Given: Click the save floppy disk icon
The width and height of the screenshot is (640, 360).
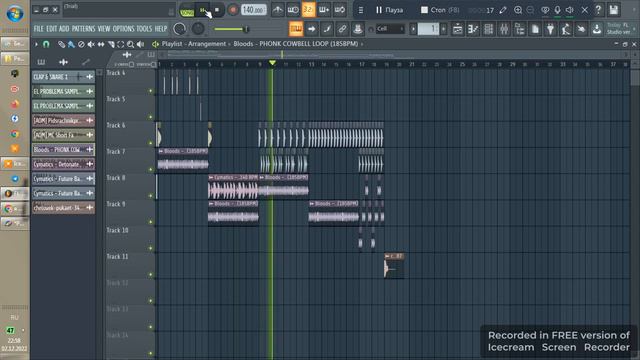Looking at the screenshot, I should [613, 10].
